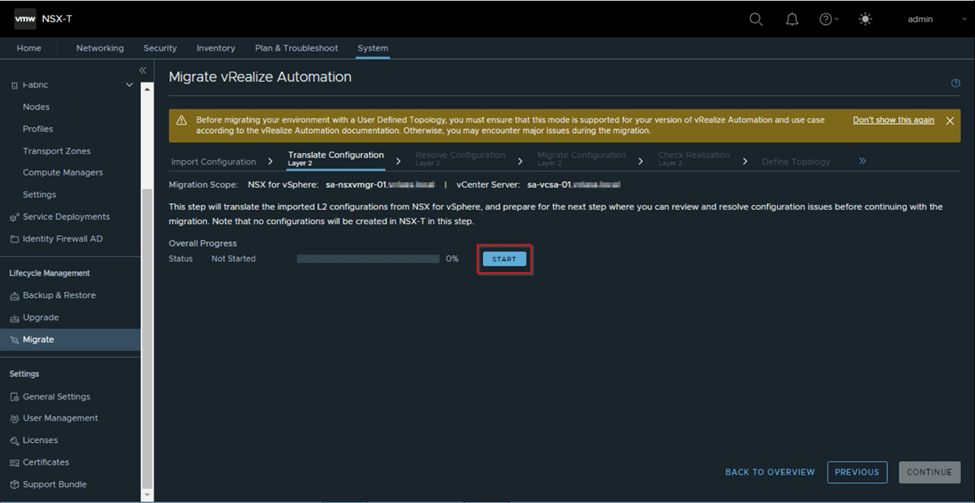Open the admin user menu
This screenshot has height=503, width=975.
[920, 19]
